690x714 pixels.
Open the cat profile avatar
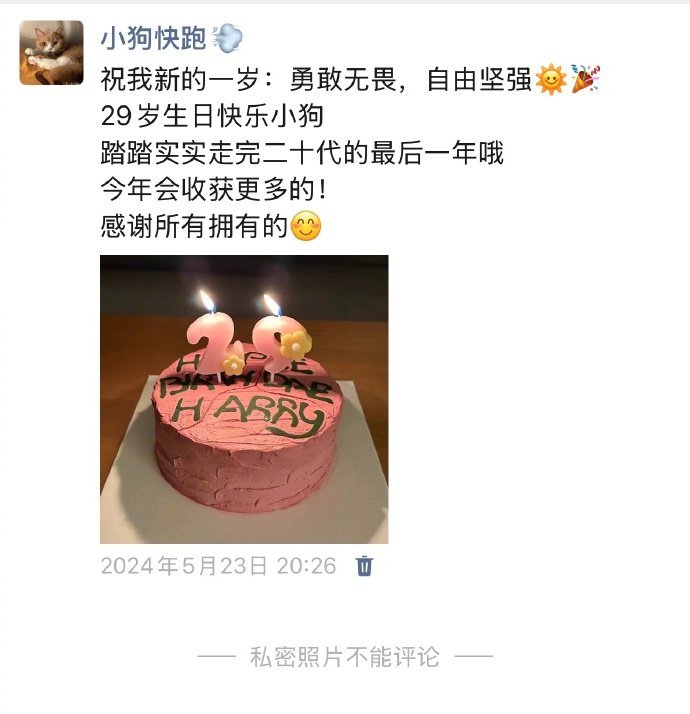click(x=51, y=52)
